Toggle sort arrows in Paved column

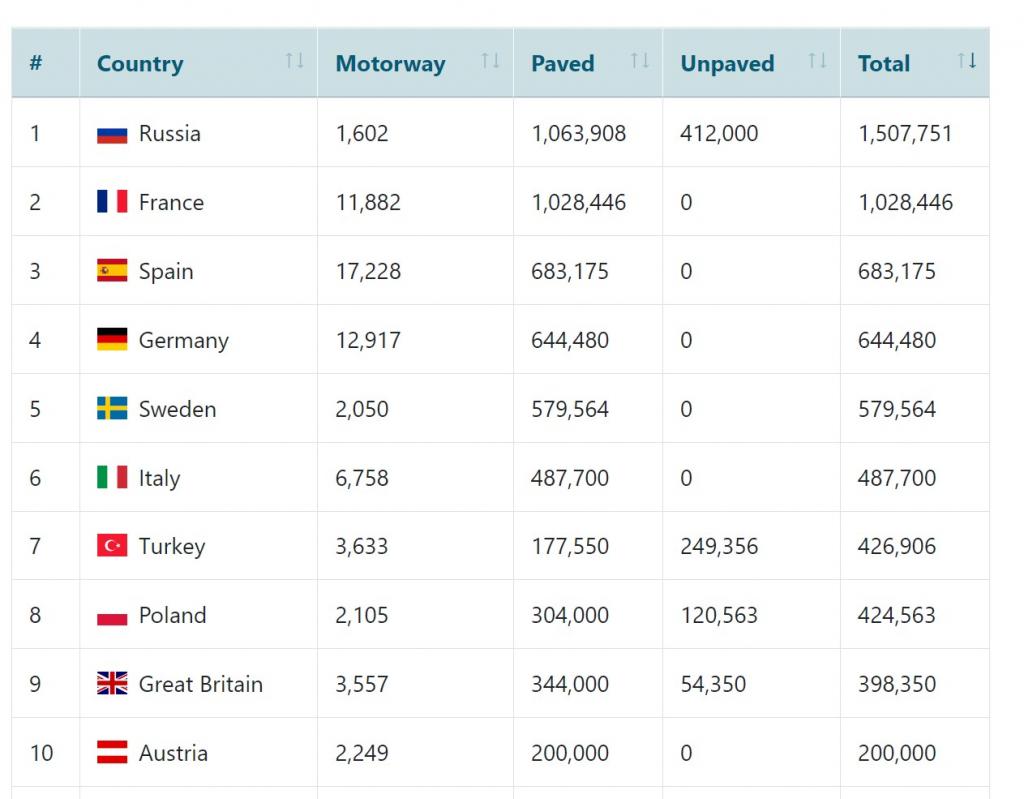pos(640,61)
